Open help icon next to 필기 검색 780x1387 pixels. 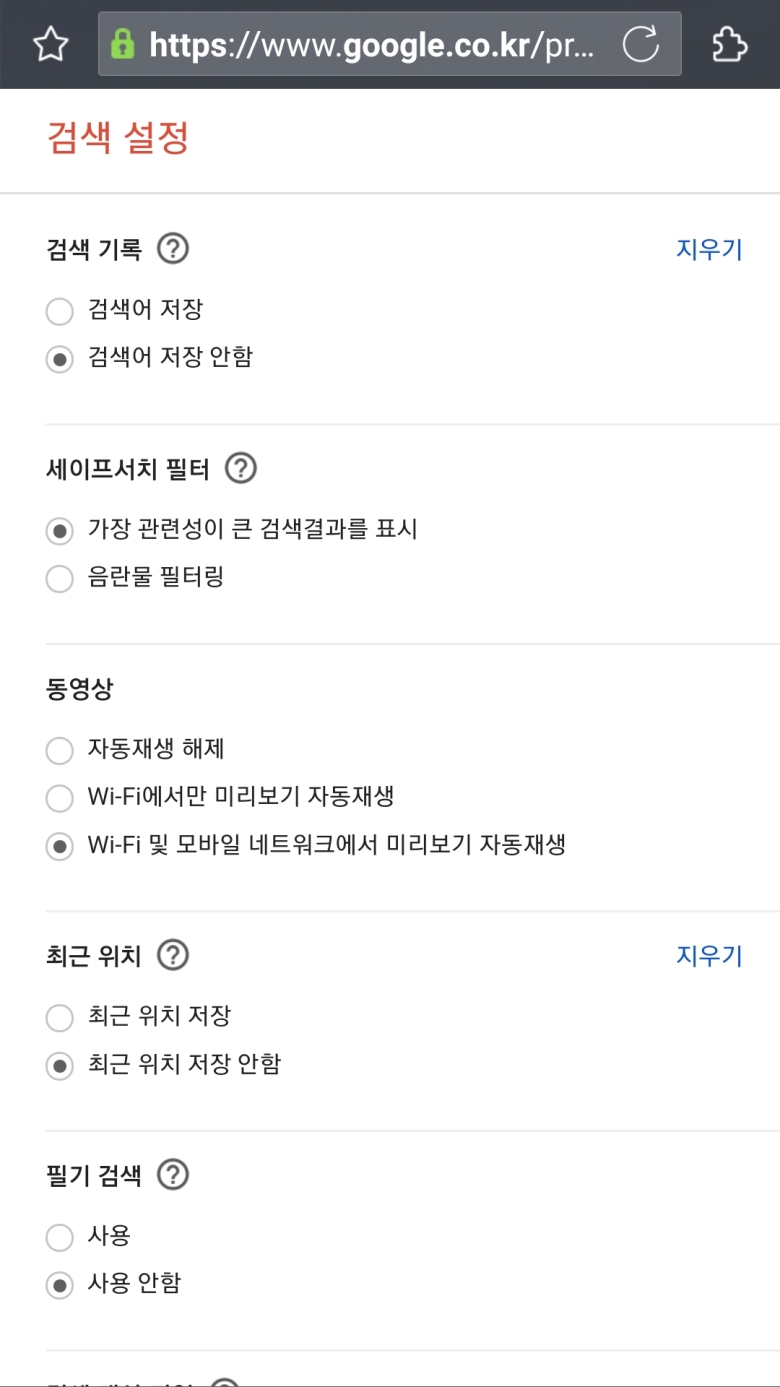pyautogui.click(x=173, y=1175)
